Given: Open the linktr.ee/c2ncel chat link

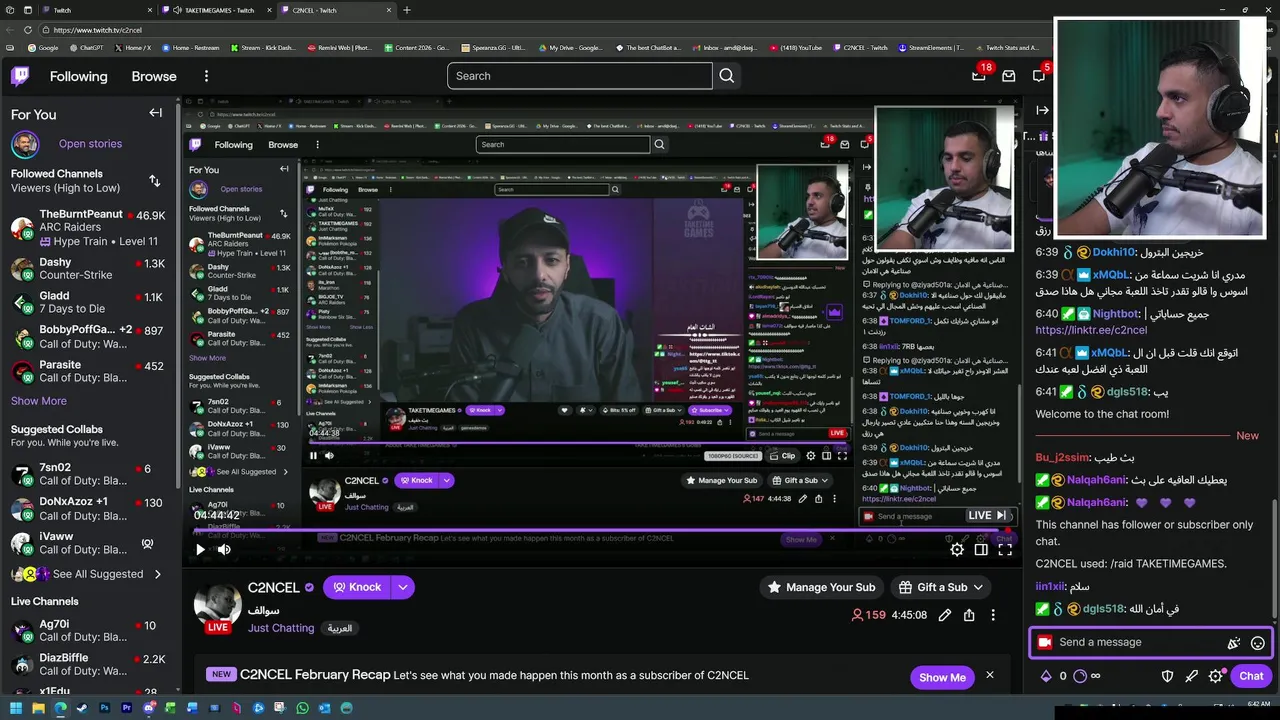Looking at the screenshot, I should tap(1091, 330).
